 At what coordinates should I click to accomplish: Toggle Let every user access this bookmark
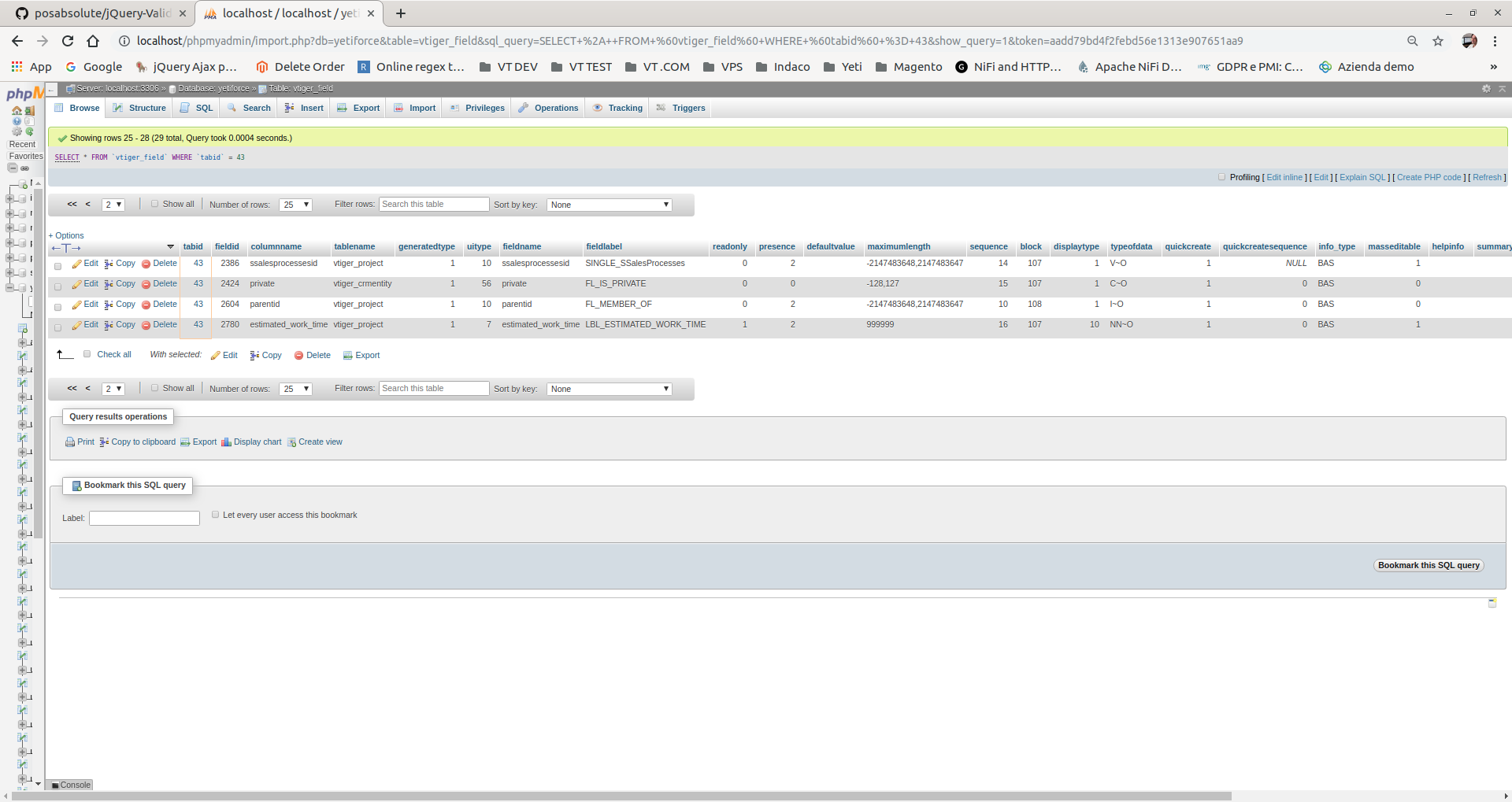[216, 515]
